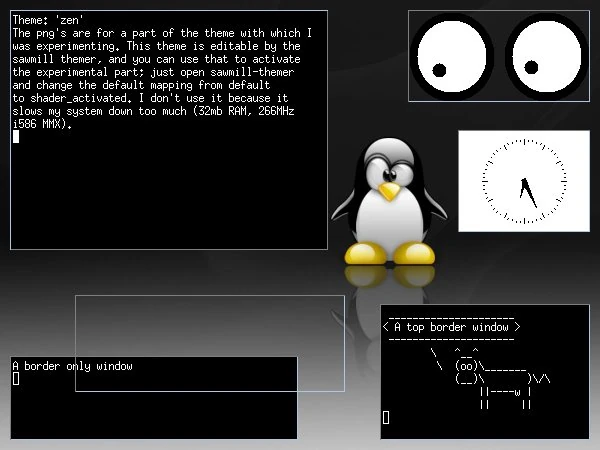Click the ASCII cow's legs in cowsay terminal

pos(505,398)
